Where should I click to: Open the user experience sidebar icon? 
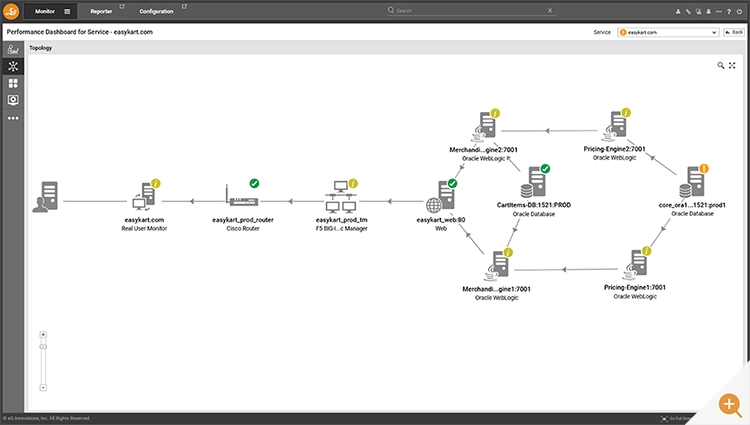(x=13, y=49)
